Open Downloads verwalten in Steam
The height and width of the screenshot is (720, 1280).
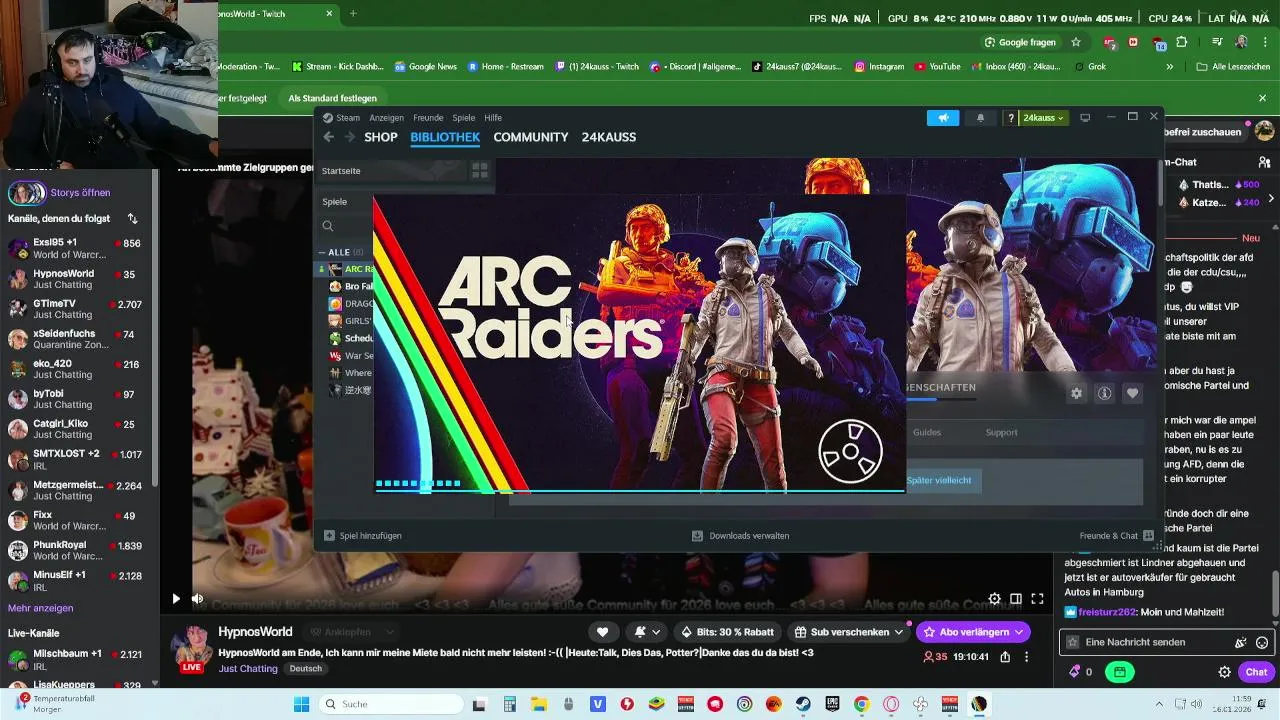[740, 536]
